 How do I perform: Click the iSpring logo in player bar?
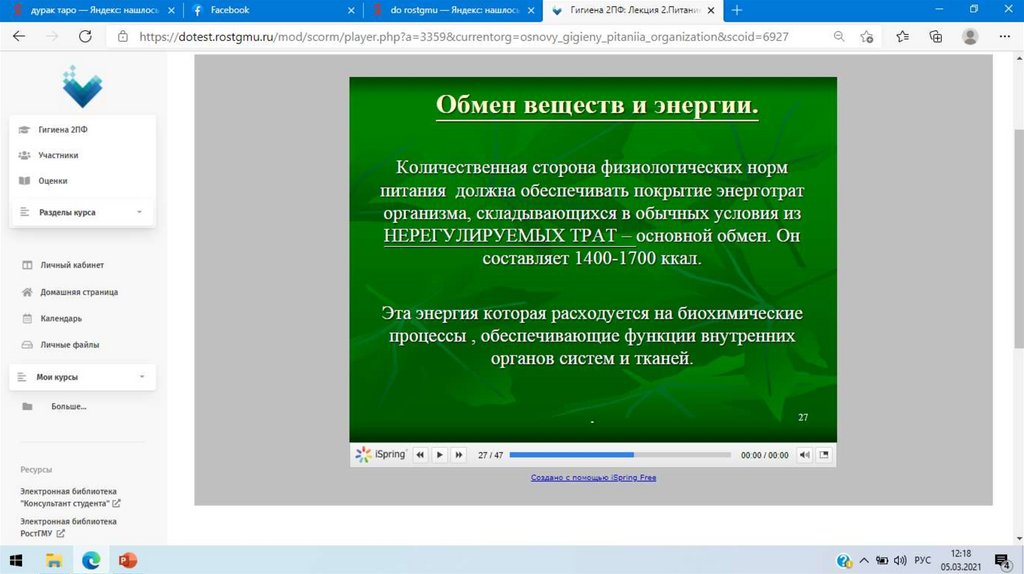(x=381, y=455)
